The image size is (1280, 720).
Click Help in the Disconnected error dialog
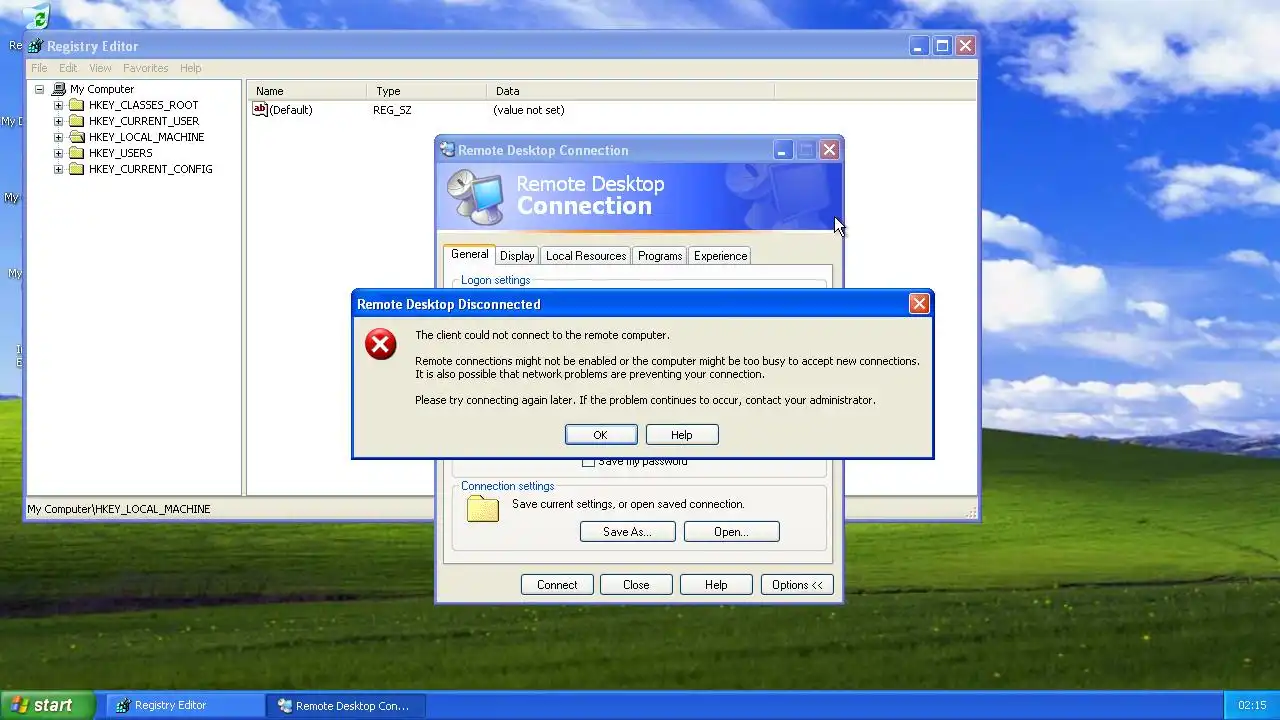pyautogui.click(x=682, y=435)
